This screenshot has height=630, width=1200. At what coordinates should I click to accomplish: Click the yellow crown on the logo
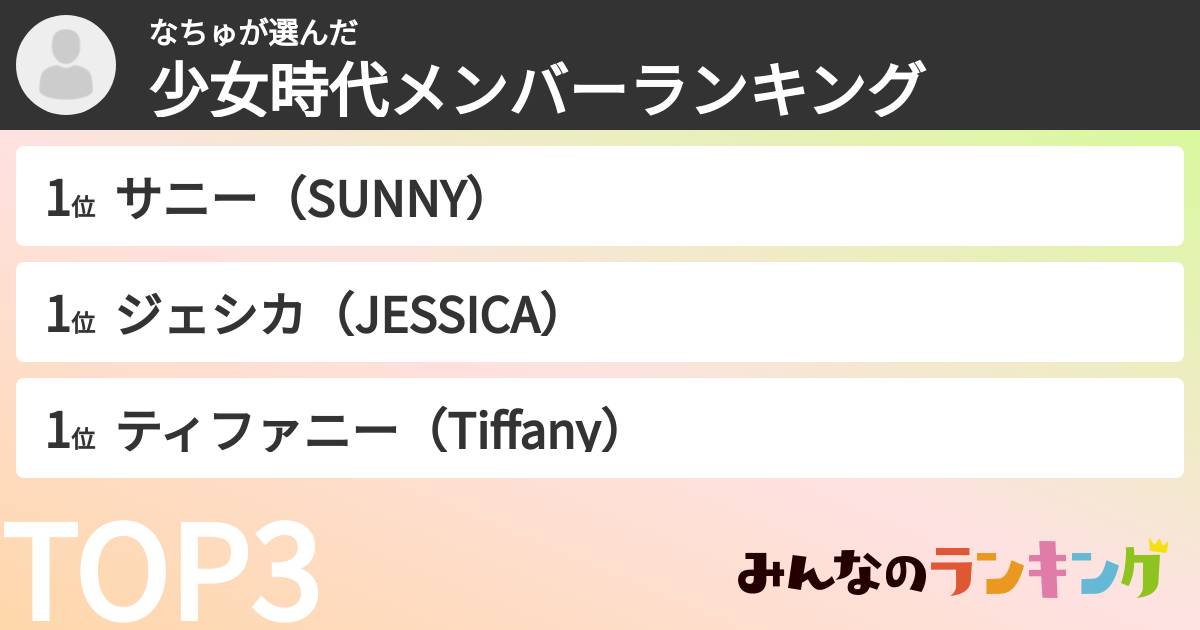tap(1157, 547)
